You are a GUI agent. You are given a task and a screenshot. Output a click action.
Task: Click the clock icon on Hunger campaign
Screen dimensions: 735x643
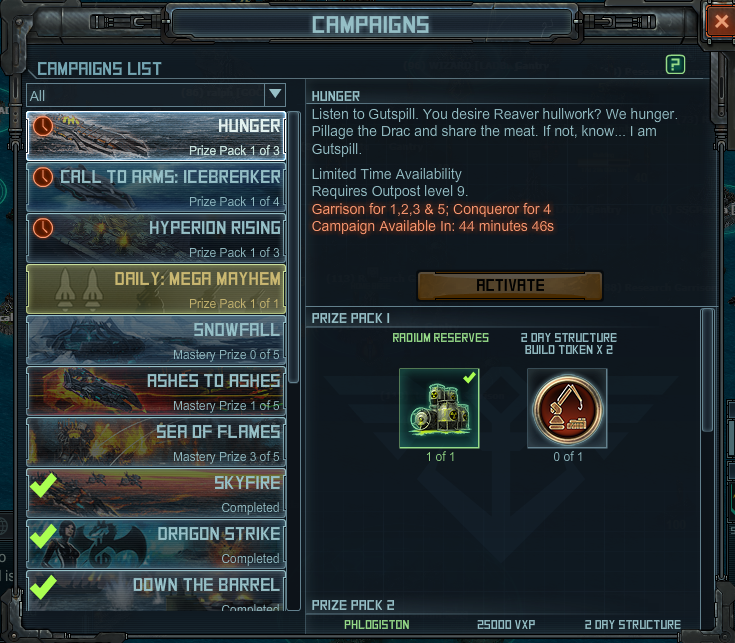coord(43,126)
